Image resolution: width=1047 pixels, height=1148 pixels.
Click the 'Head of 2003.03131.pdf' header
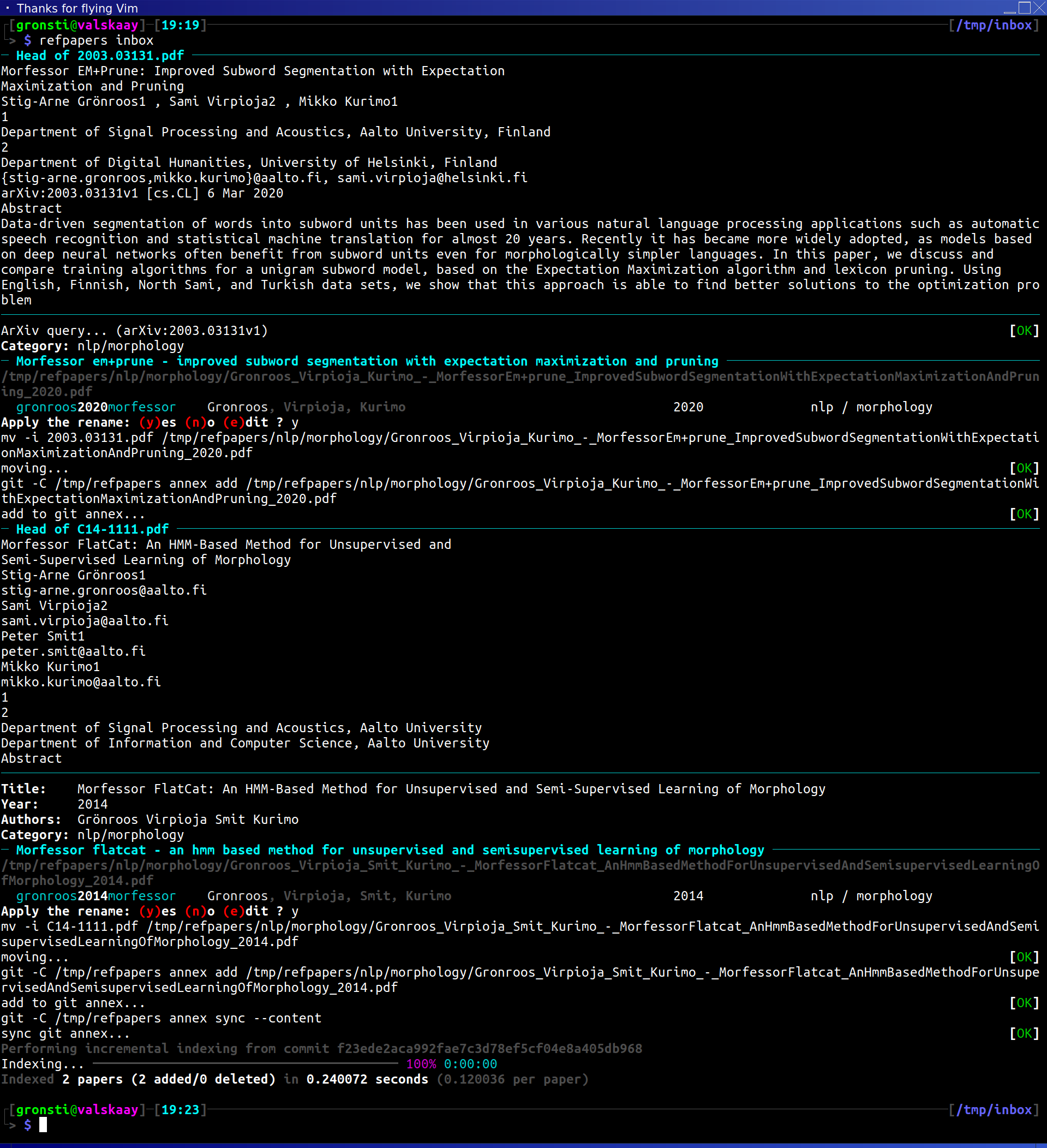(x=100, y=56)
